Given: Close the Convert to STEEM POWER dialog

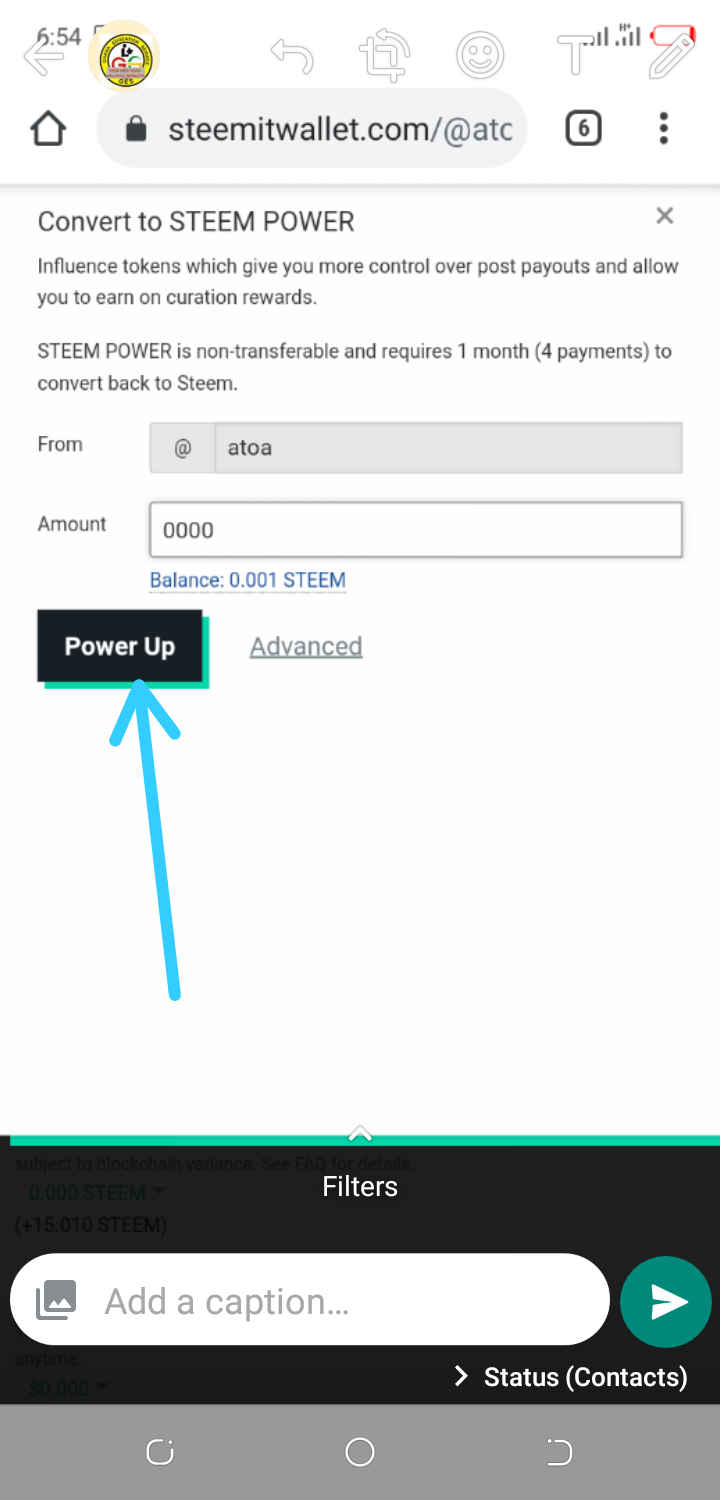Looking at the screenshot, I should (664, 216).
